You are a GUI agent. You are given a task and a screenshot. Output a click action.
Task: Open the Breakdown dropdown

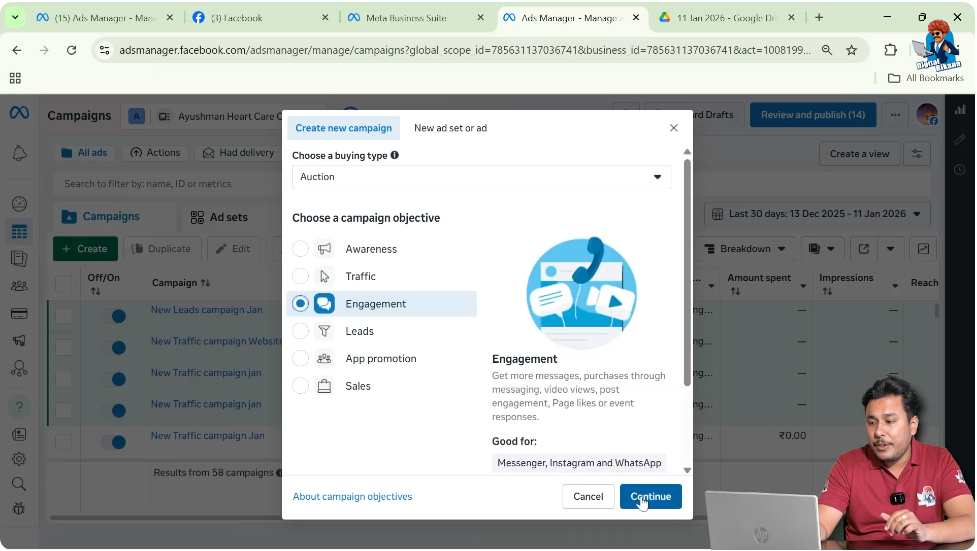745,249
